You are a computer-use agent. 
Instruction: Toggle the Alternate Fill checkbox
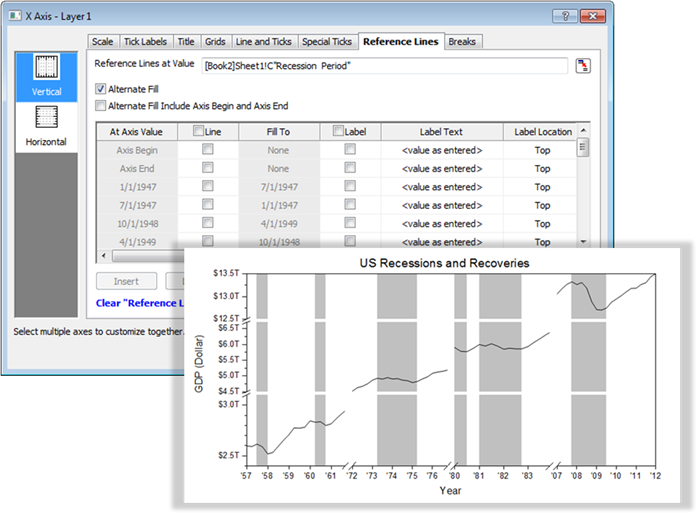click(x=100, y=89)
